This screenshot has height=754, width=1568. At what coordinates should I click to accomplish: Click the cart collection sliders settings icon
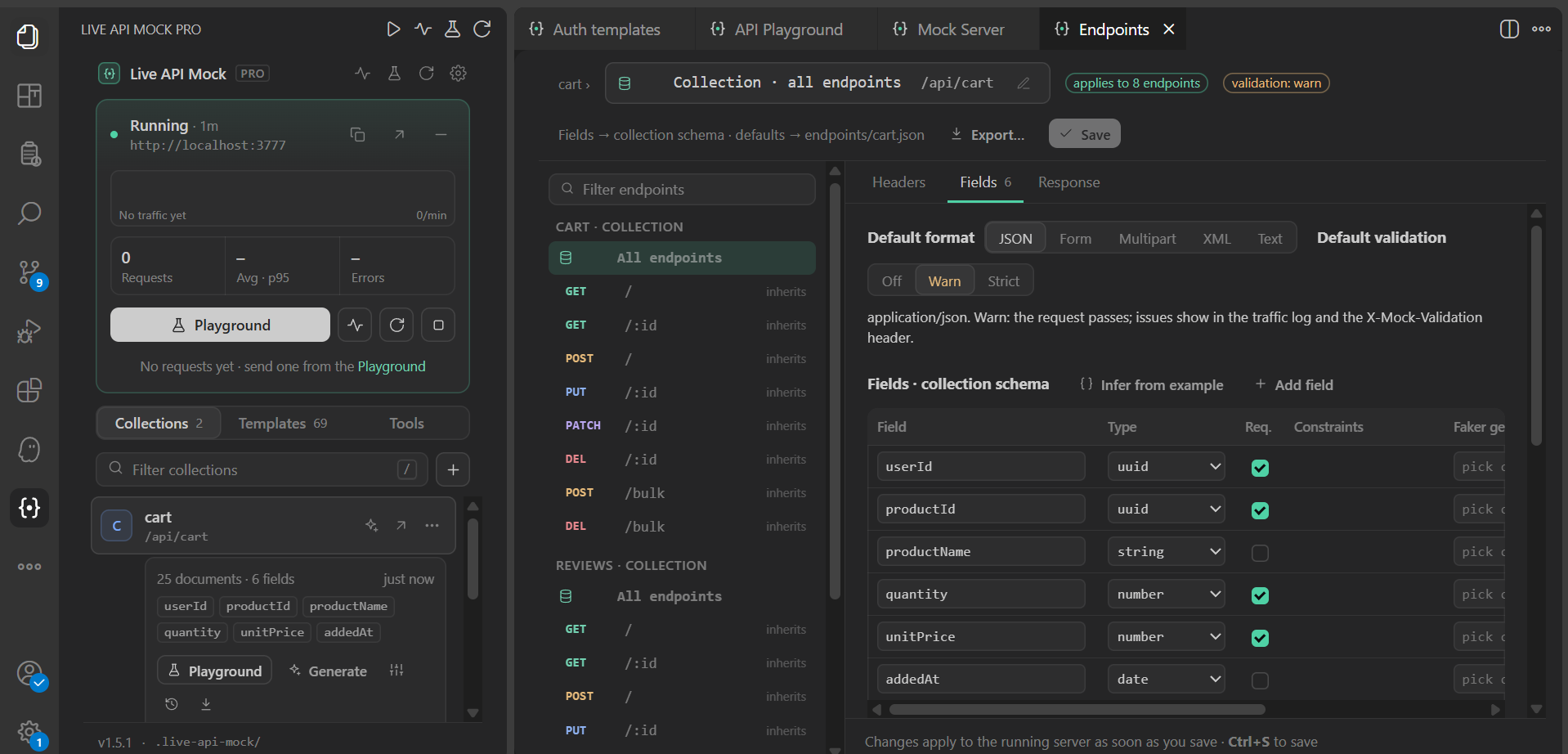point(396,671)
